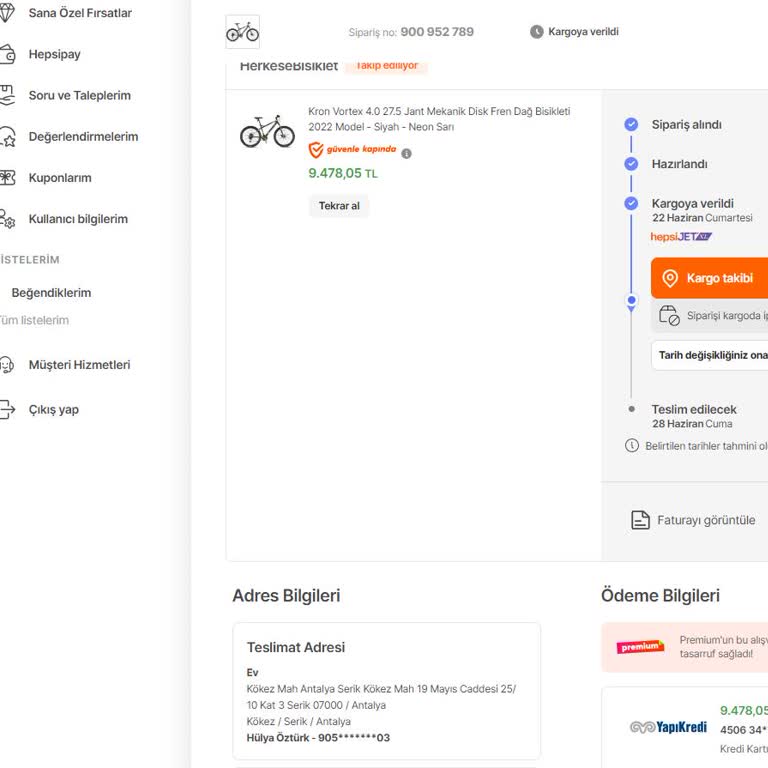Image resolution: width=768 pixels, height=768 pixels.
Task: Click the info icon beside Belirtilen tarihler
Action: pyautogui.click(x=631, y=445)
